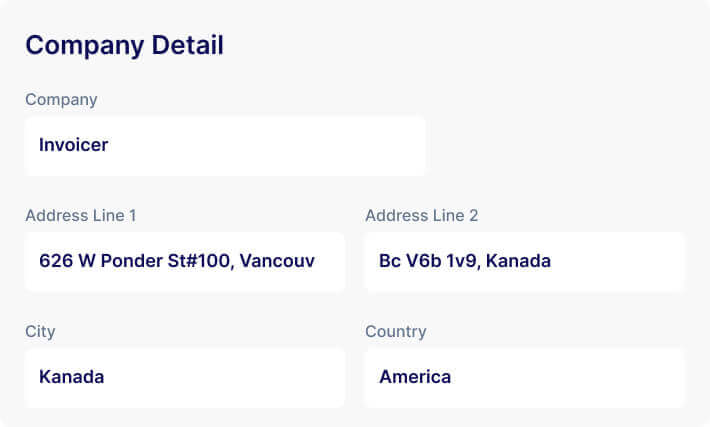The image size is (710, 427).
Task: Click the "Kanada" value in City field
Action: 71,377
